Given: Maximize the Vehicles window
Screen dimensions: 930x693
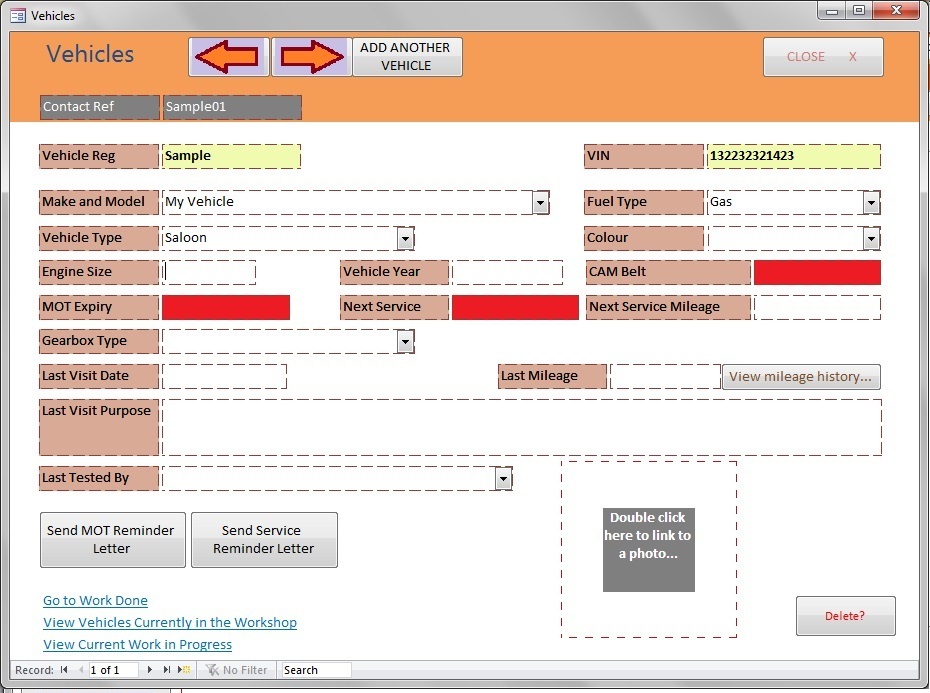Looking at the screenshot, I should 858,11.
